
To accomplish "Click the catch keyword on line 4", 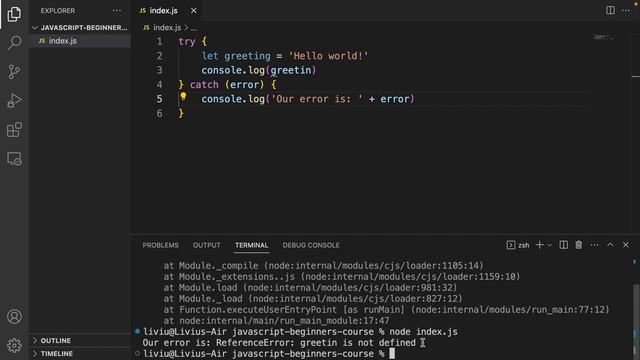I will coord(204,84).
